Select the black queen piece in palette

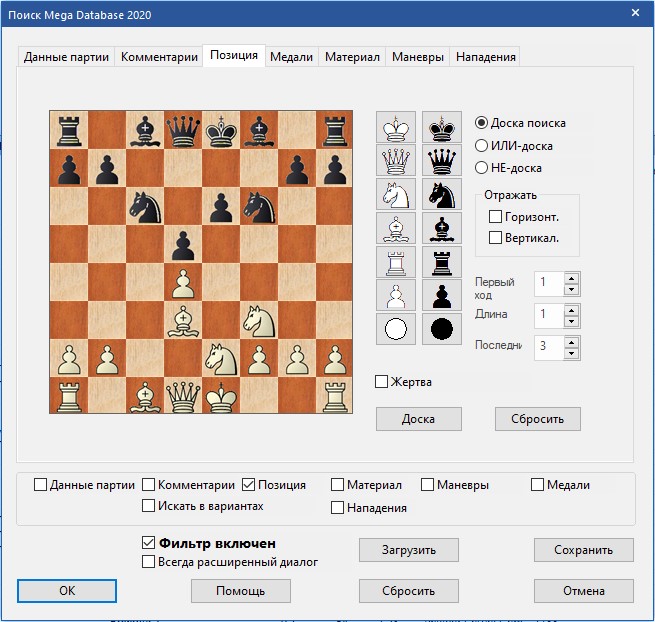point(441,162)
